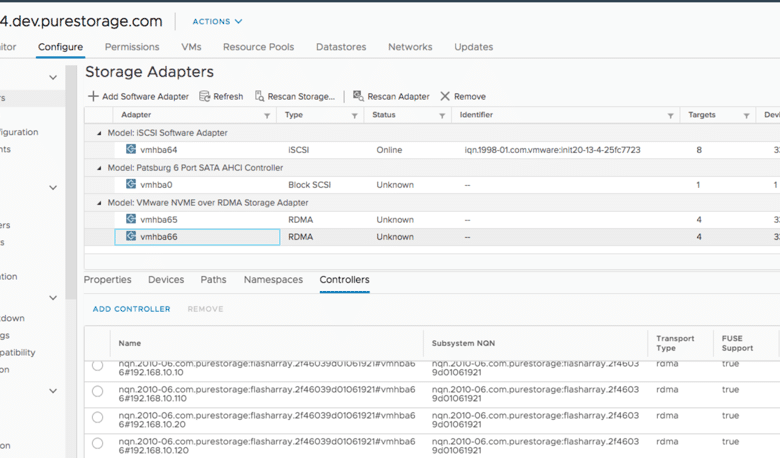The width and height of the screenshot is (780, 458).
Task: Collapse the iSCSI Software Adapter model group
Action: click(99, 133)
